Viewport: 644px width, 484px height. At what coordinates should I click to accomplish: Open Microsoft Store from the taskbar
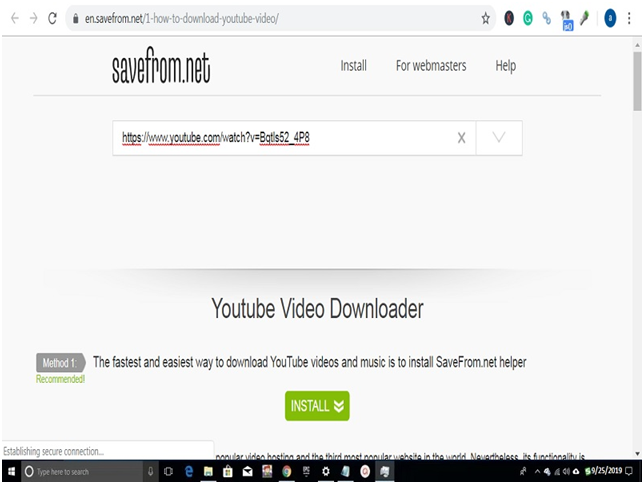pyautogui.click(x=228, y=471)
